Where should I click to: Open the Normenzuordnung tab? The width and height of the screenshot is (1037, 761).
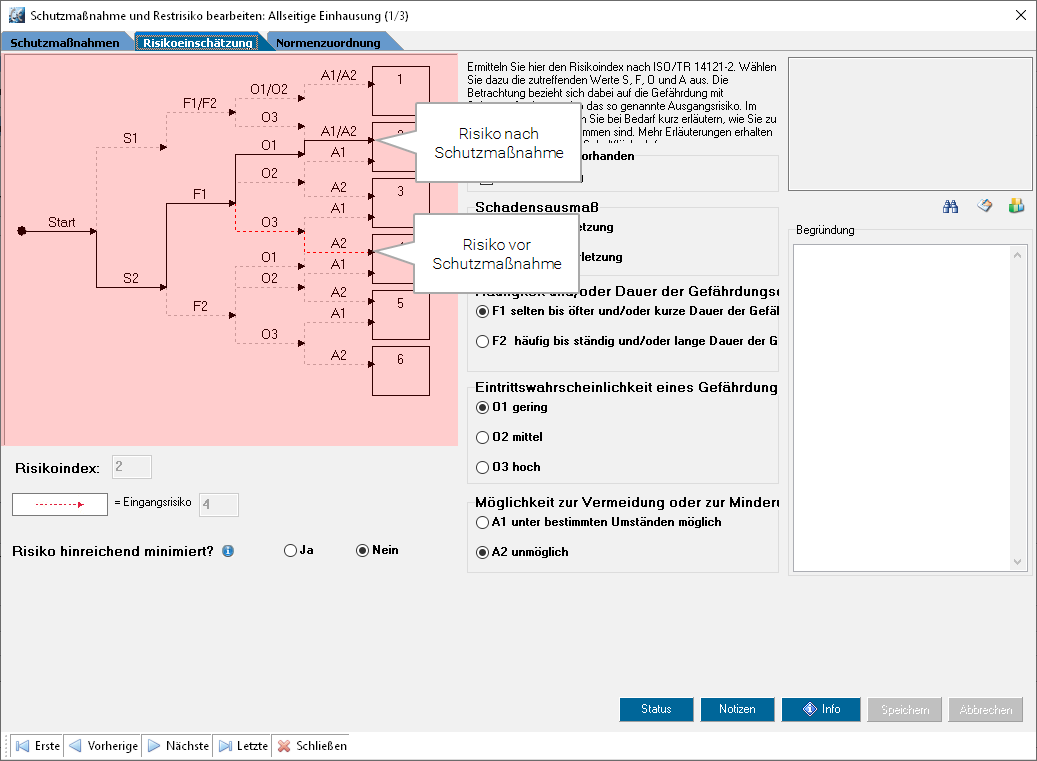point(328,43)
